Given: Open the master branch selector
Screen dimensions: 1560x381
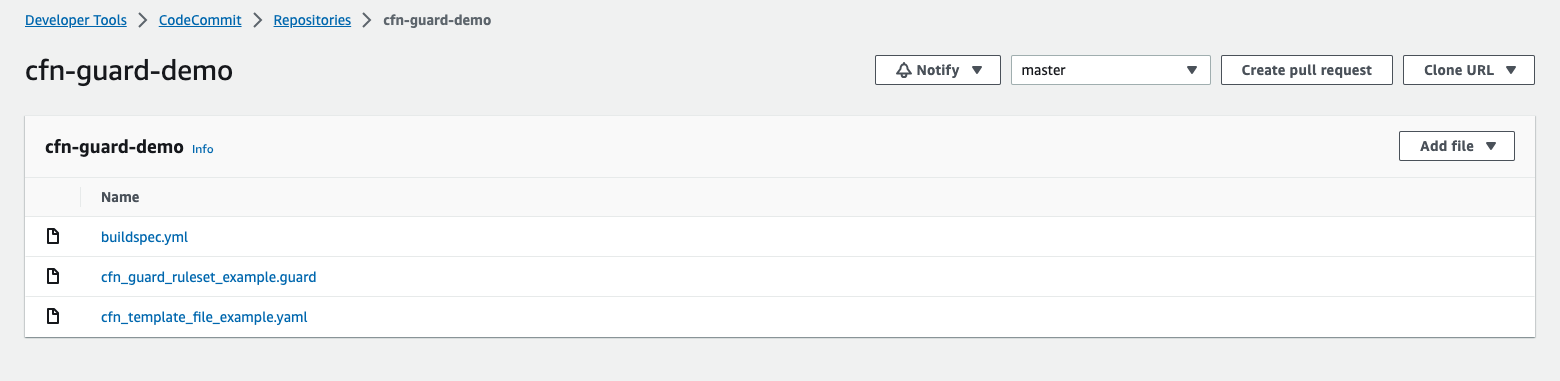Looking at the screenshot, I should (x=1111, y=70).
